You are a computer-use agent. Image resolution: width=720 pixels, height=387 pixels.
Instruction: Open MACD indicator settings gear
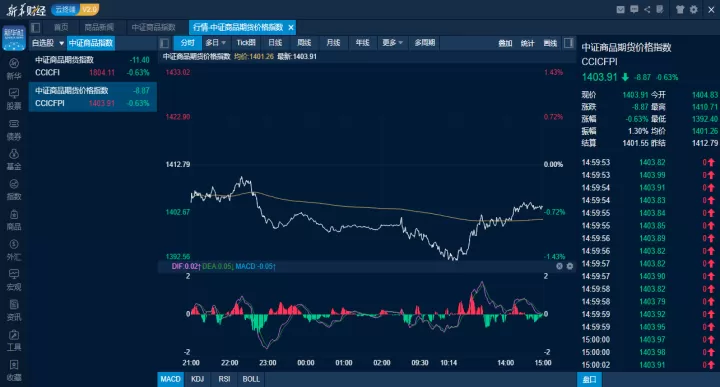coord(570,266)
